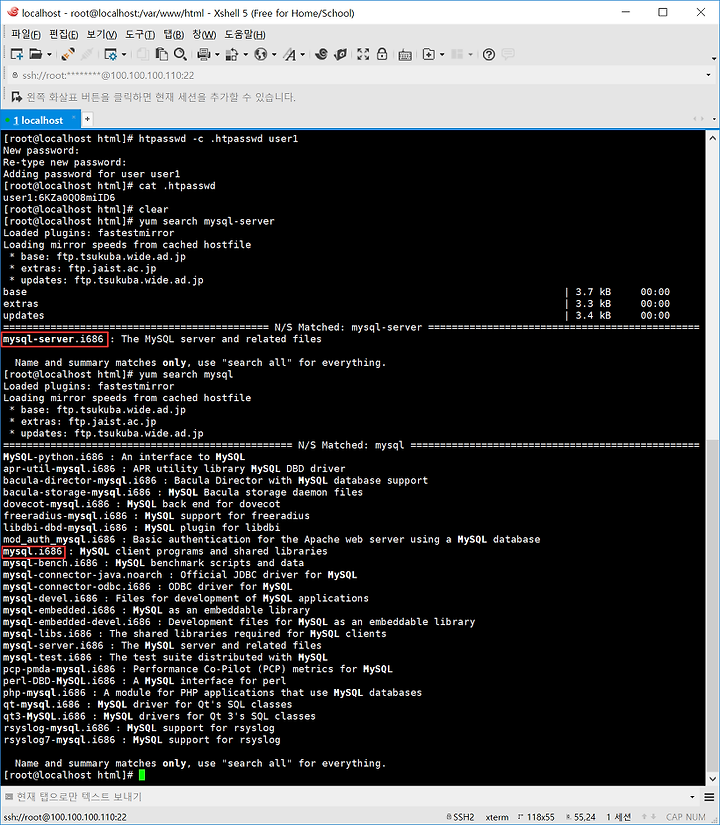Open the keyboard mapping icon
Viewport: 720px width, 825px height.
click(405, 55)
